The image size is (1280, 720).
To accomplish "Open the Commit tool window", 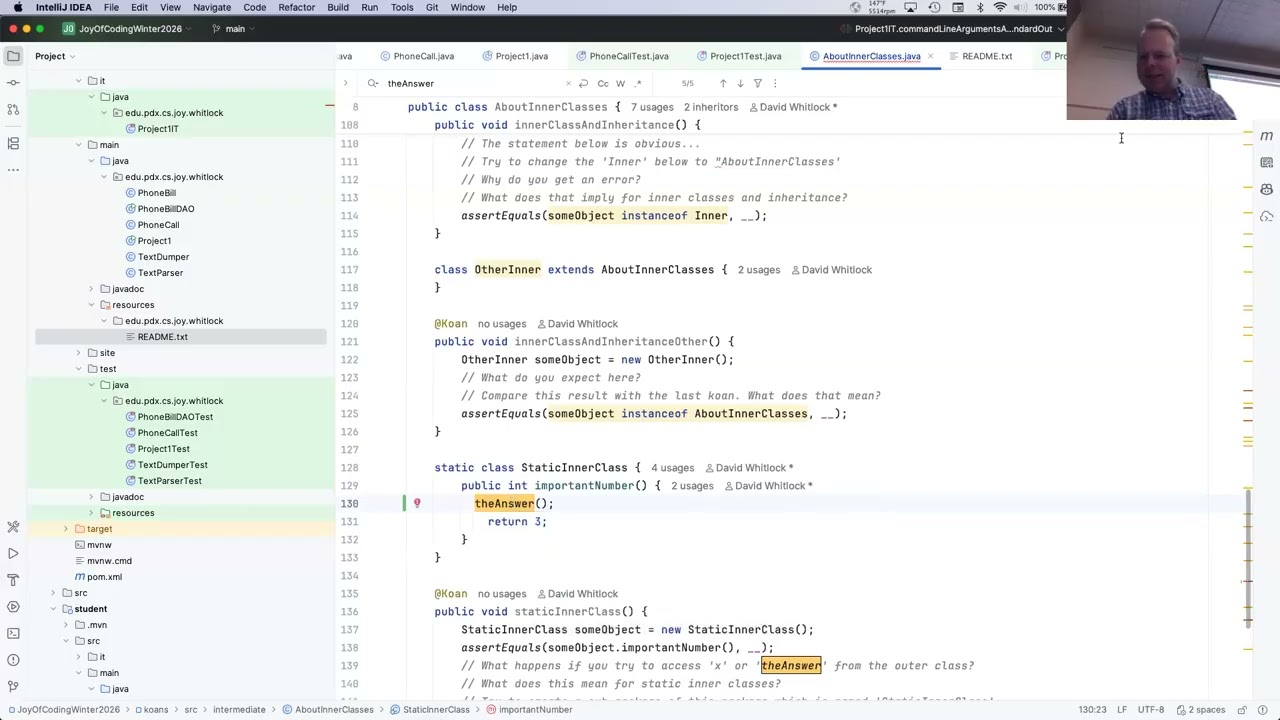I will [x=13, y=82].
